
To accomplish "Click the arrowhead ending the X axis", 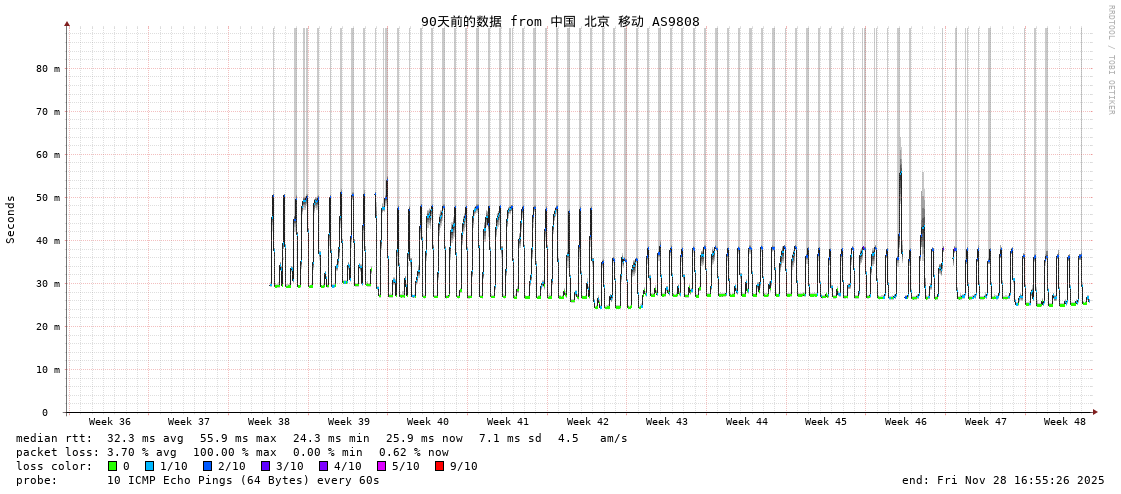I will (1095, 412).
